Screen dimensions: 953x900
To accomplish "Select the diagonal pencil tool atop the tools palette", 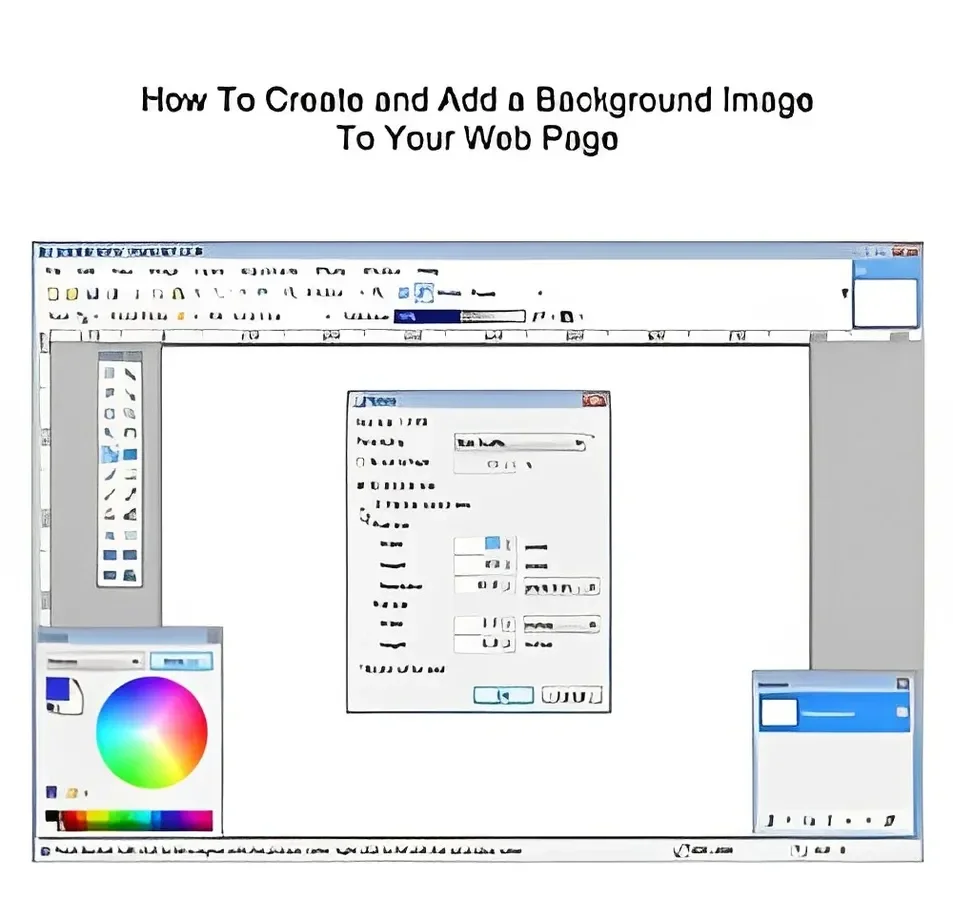I will click(130, 374).
